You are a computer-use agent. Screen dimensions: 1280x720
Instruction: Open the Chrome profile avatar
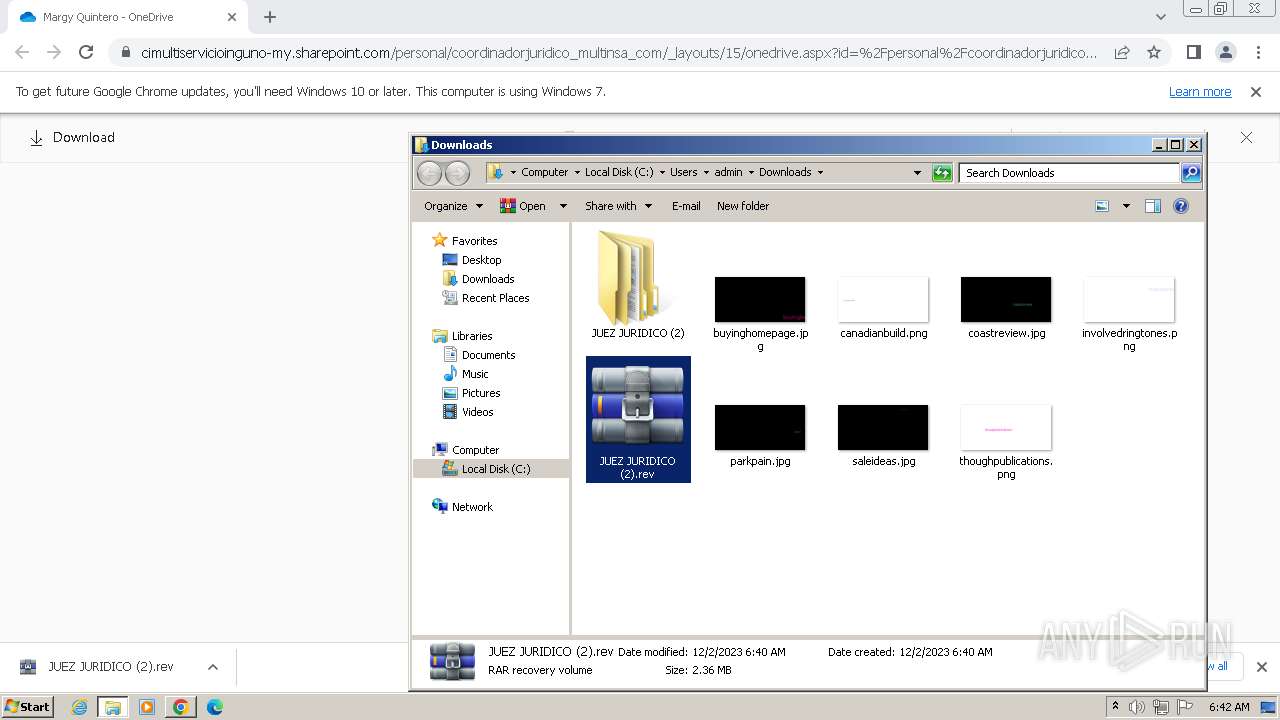pos(1226,52)
